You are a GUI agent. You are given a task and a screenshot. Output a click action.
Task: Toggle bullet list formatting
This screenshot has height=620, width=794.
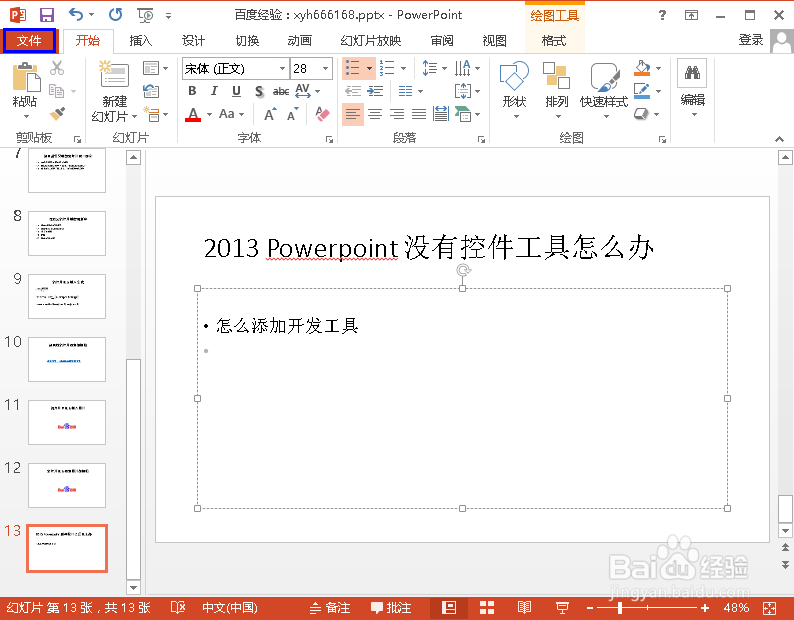(x=352, y=68)
